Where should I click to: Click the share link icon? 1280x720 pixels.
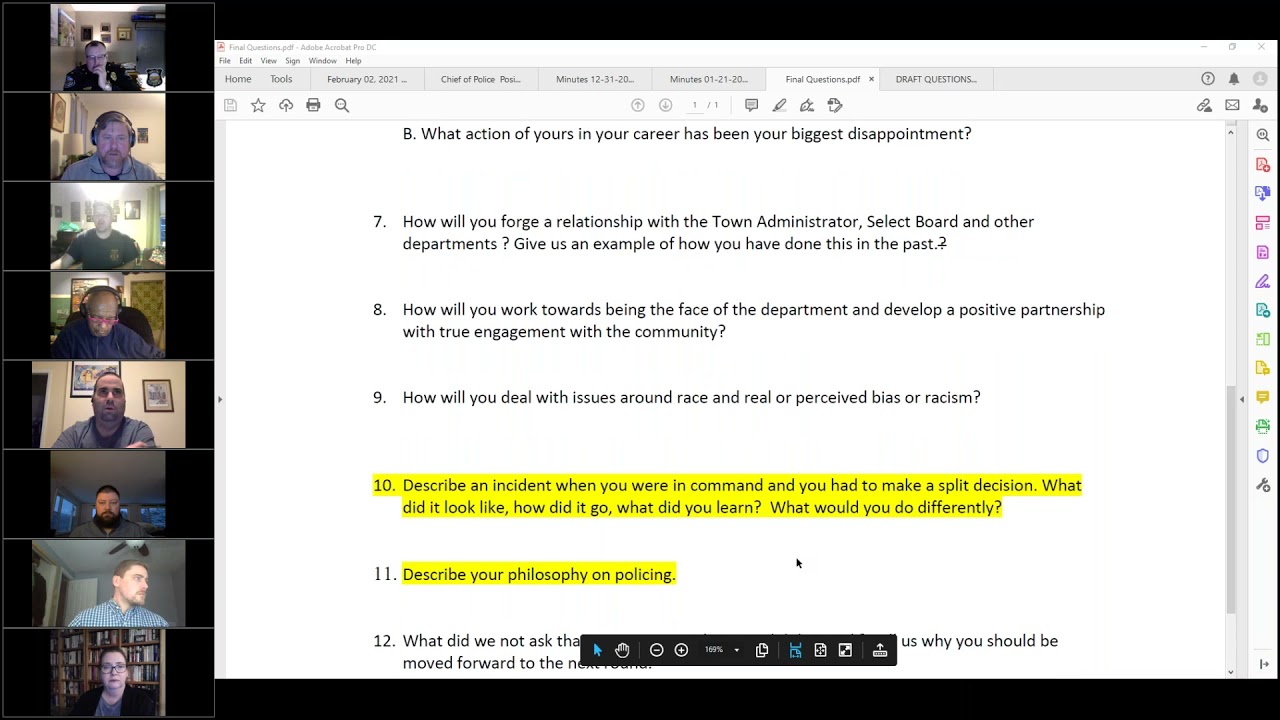pos(1204,105)
